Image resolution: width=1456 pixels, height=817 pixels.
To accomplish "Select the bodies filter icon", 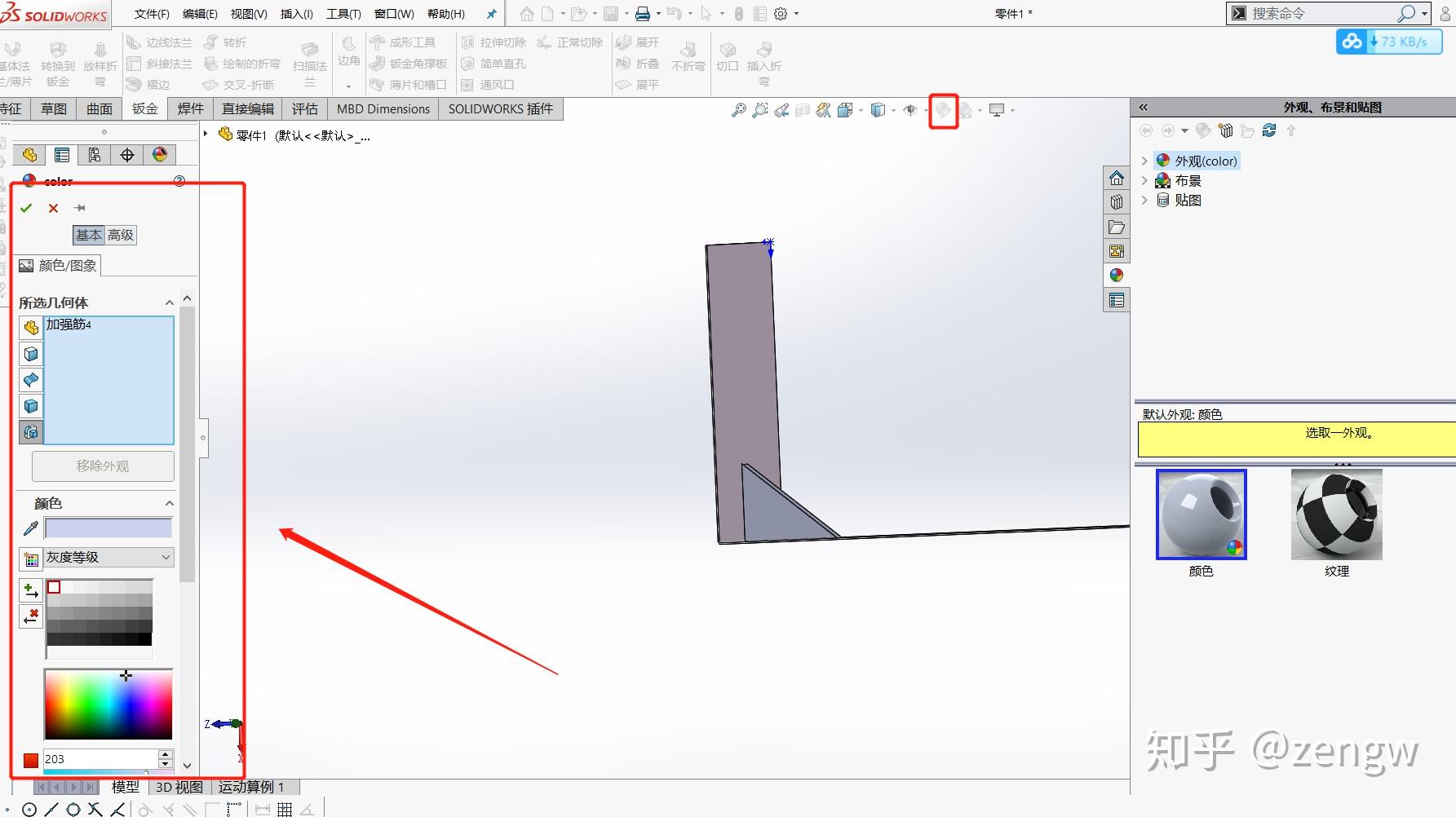I will click(x=31, y=406).
